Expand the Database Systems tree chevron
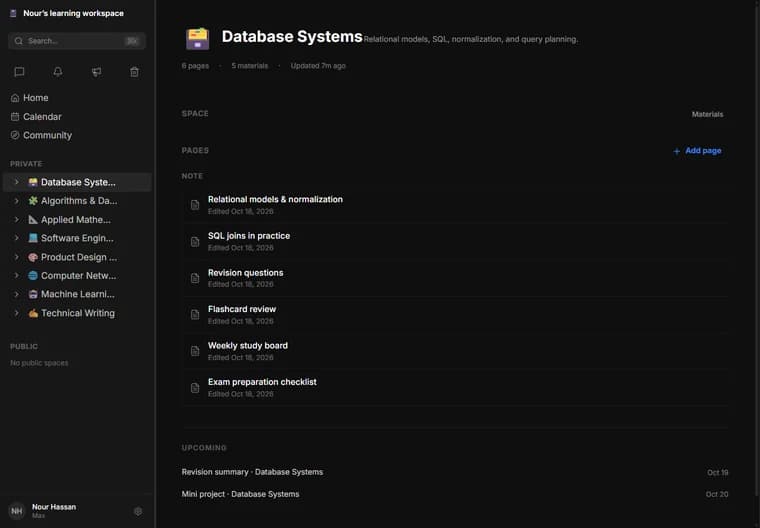This screenshot has height=528, width=760. pos(16,182)
